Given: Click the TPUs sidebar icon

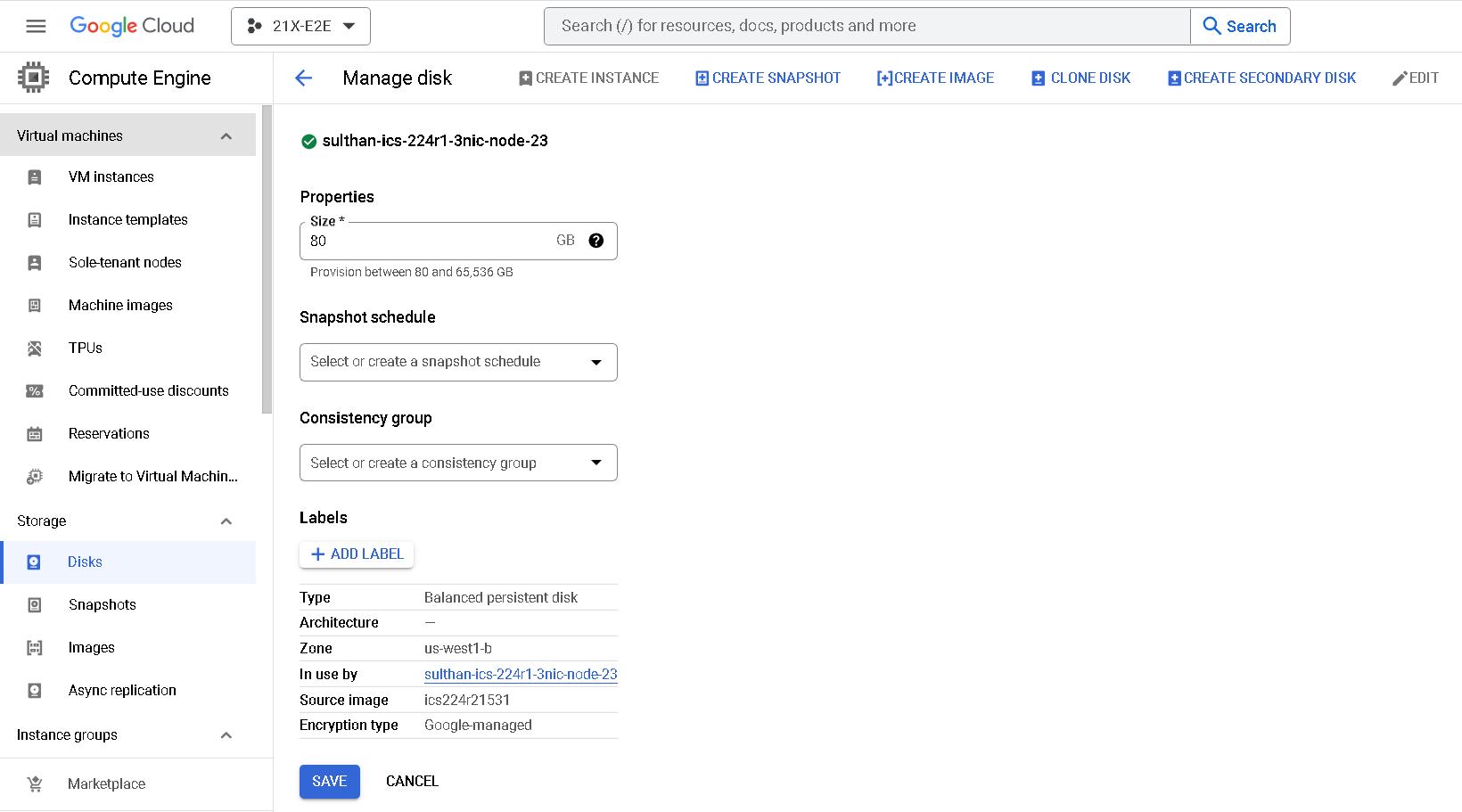Looking at the screenshot, I should point(35,349).
